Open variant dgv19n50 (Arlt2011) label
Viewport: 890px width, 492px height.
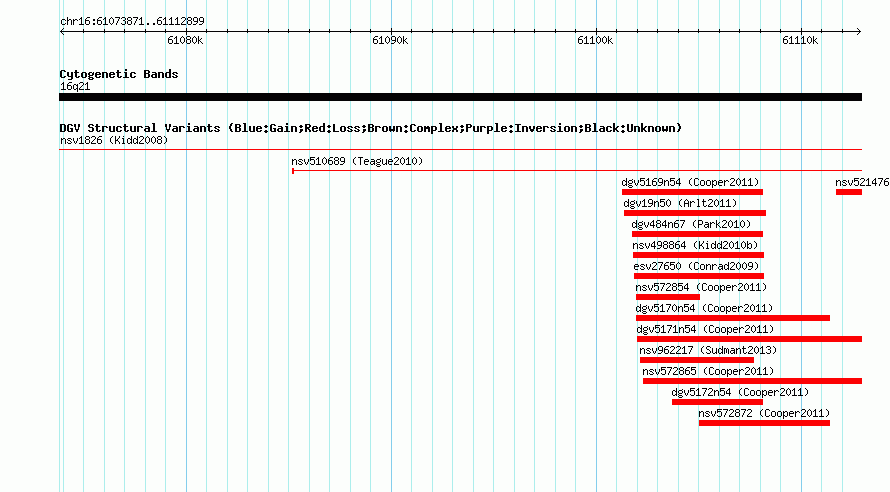pyautogui.click(x=680, y=203)
